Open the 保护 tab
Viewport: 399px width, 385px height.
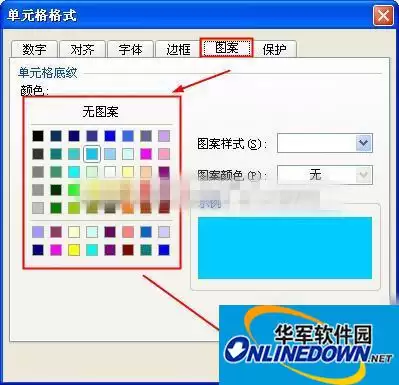pyautogui.click(x=275, y=49)
